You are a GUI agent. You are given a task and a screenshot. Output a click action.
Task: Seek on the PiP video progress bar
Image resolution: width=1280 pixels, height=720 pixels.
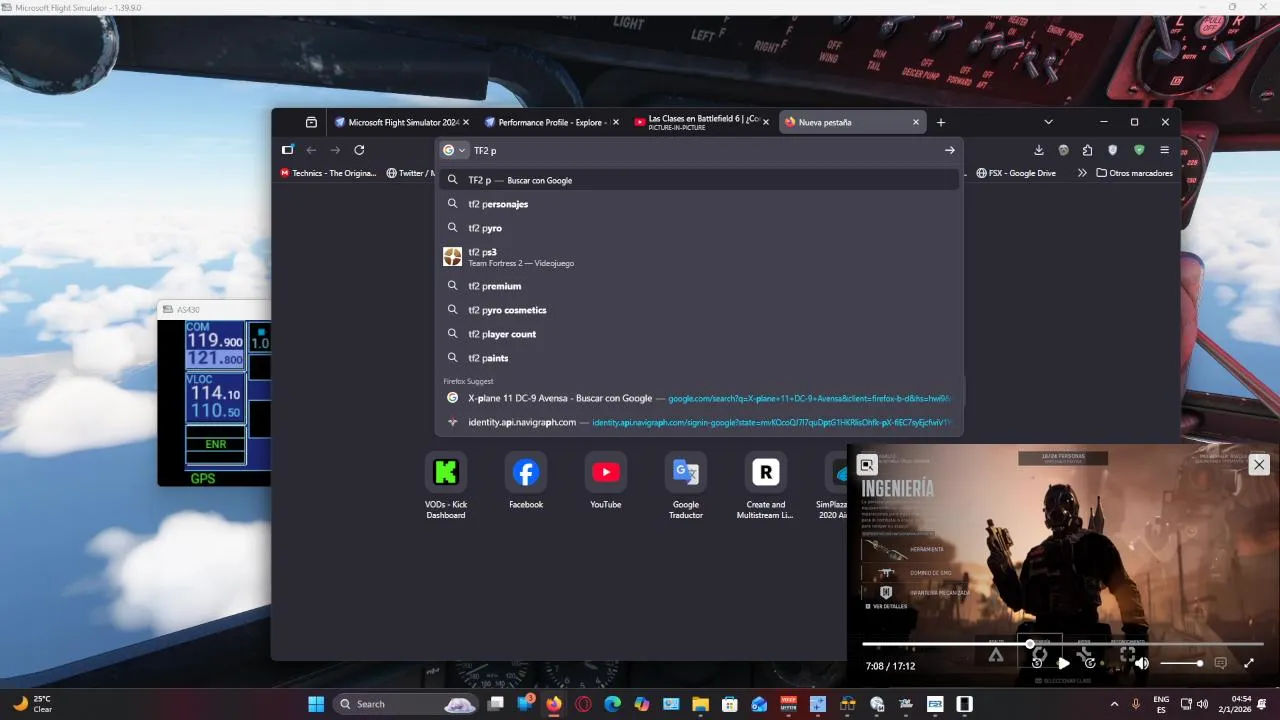[1063, 644]
